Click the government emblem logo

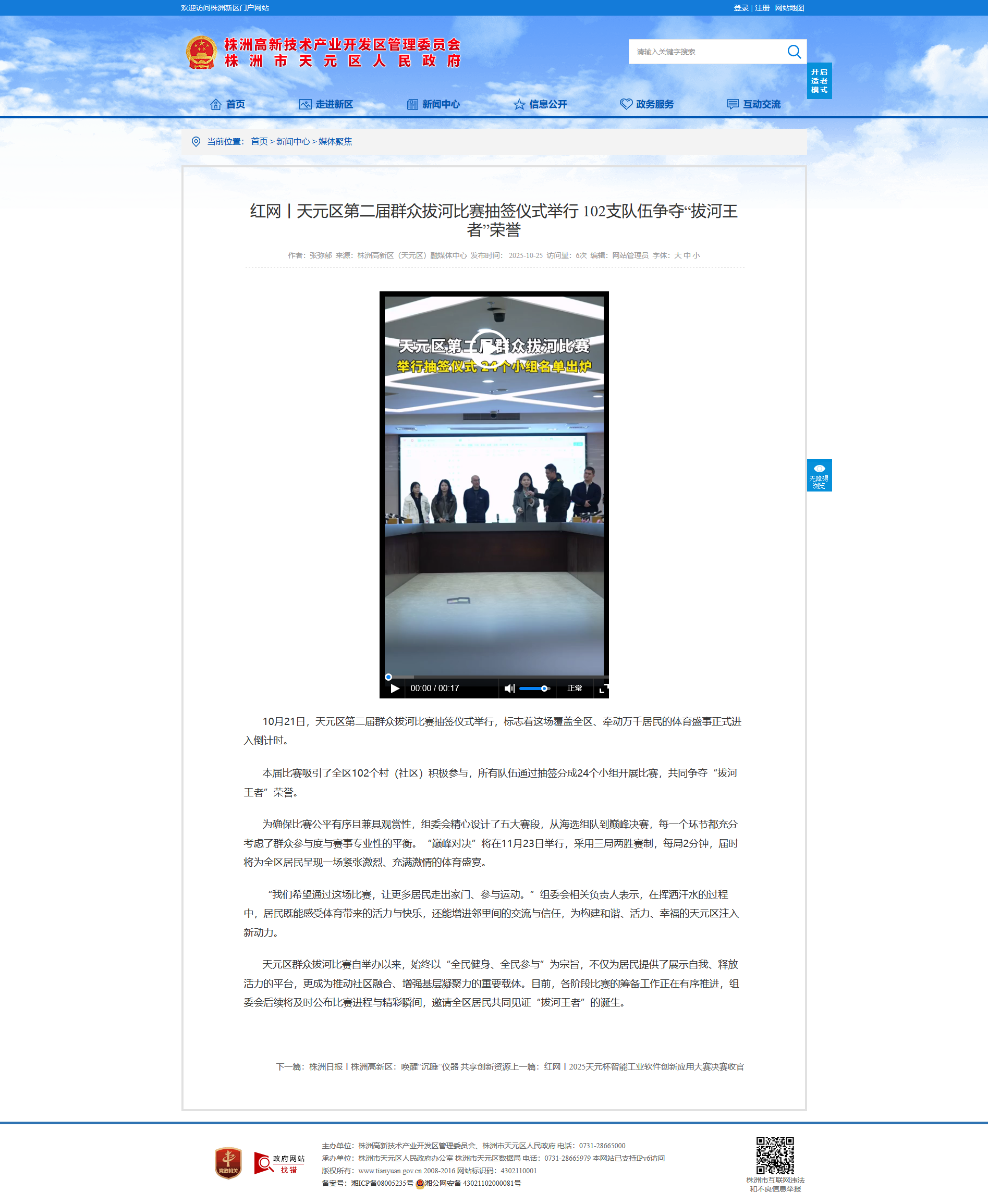click(x=201, y=52)
